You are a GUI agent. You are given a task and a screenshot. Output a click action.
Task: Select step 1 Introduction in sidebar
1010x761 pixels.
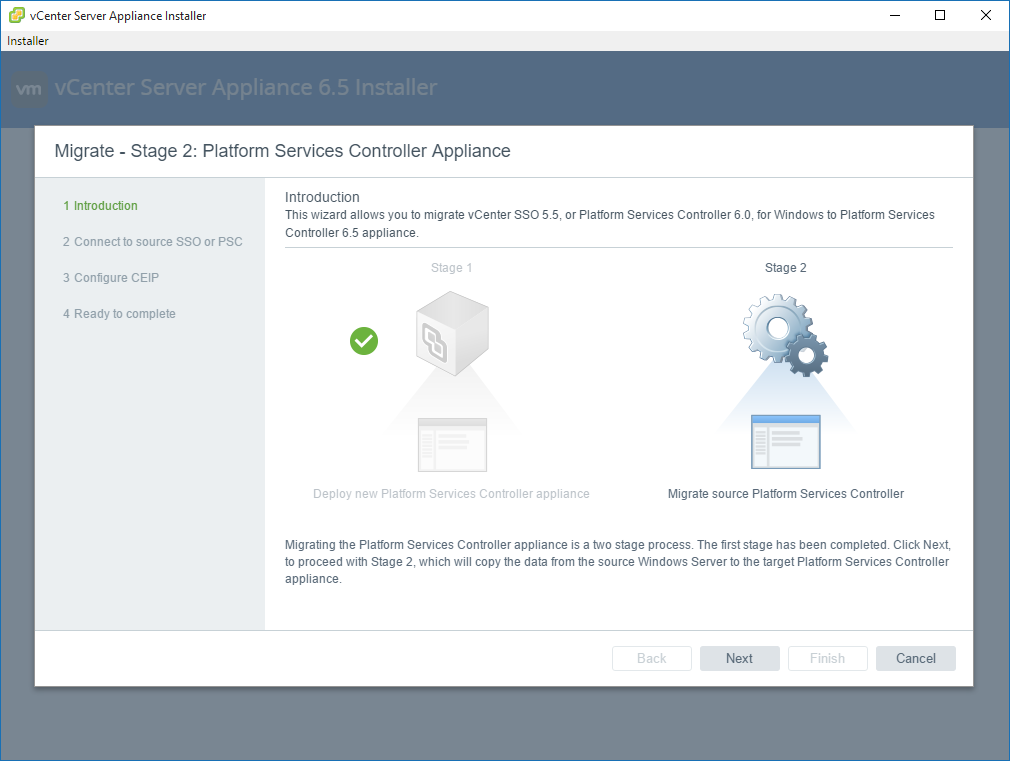click(100, 206)
